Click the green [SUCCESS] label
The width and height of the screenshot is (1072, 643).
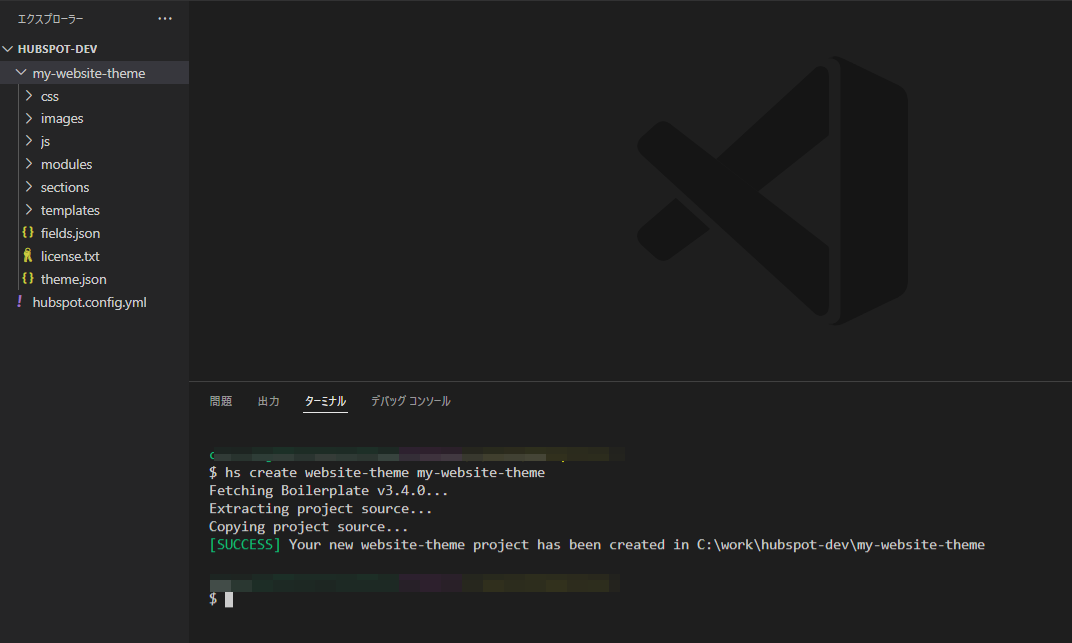click(245, 545)
